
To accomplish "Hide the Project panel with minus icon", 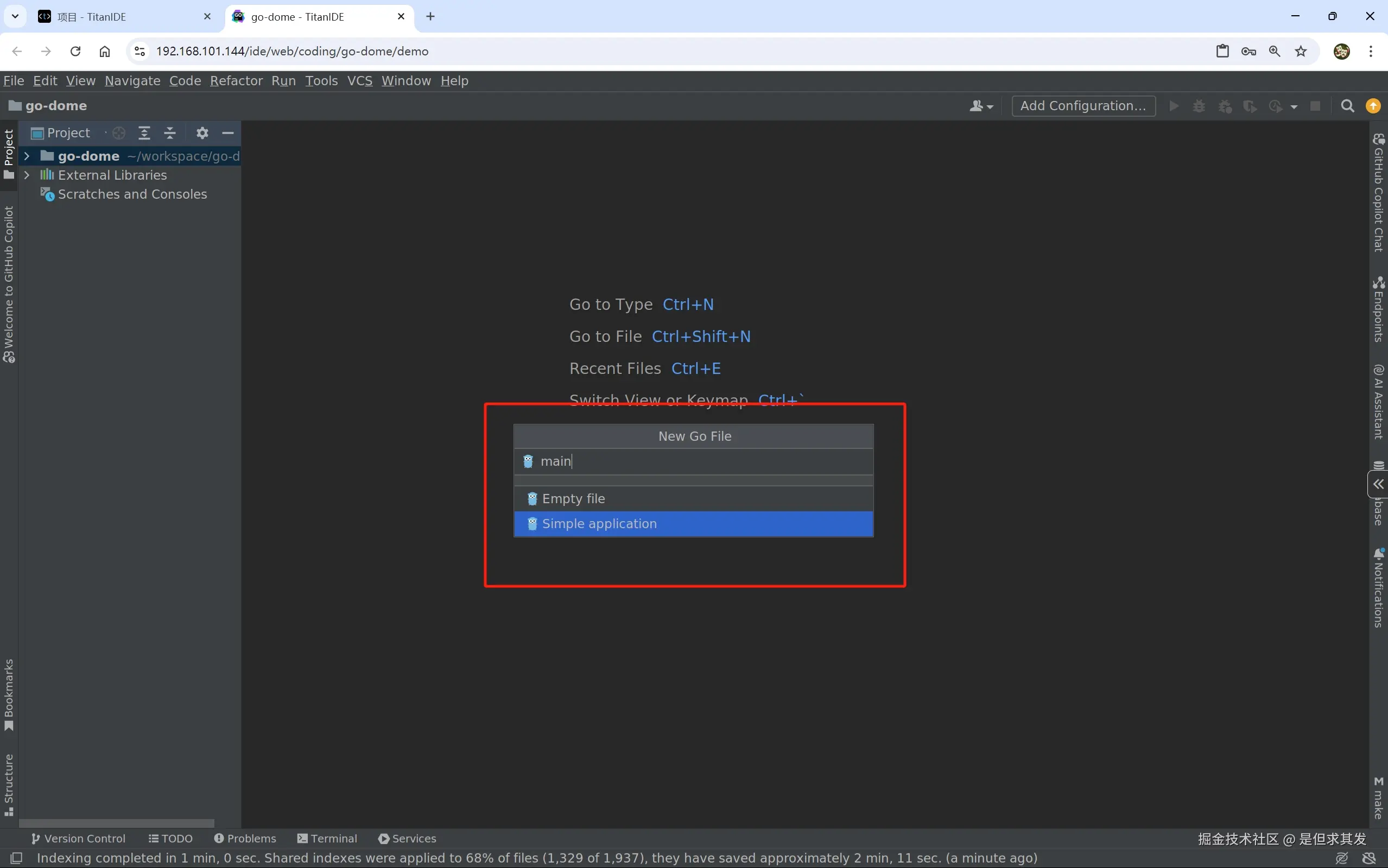I will coord(228,133).
